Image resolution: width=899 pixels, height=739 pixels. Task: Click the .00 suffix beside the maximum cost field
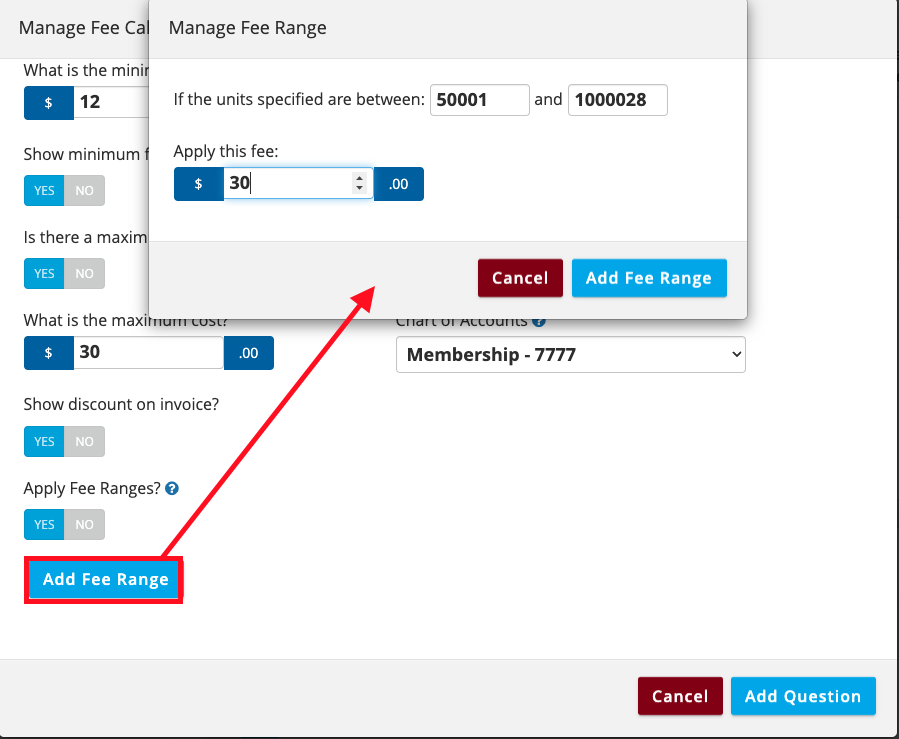tap(249, 353)
